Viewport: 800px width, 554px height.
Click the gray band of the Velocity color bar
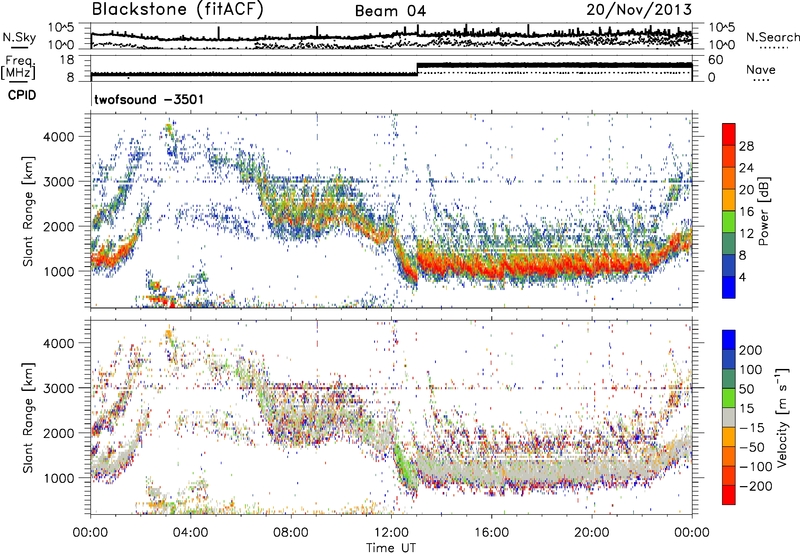click(x=729, y=418)
